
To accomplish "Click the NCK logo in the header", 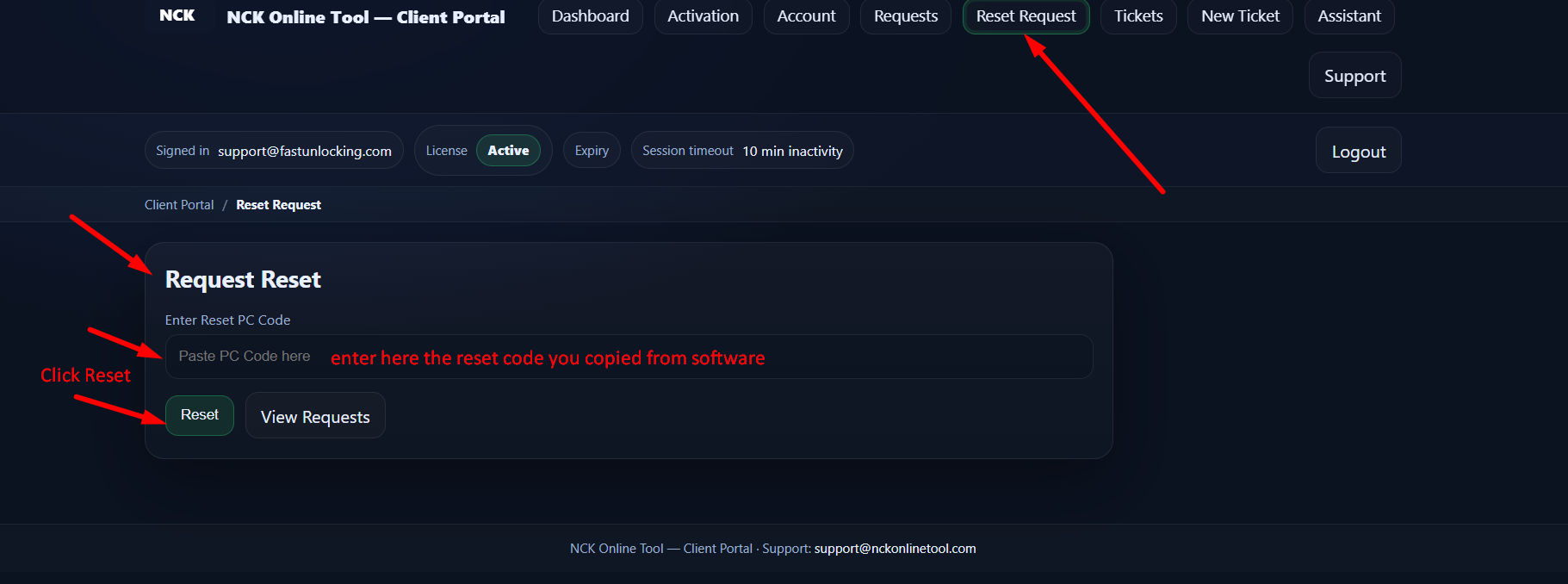I will [x=177, y=16].
